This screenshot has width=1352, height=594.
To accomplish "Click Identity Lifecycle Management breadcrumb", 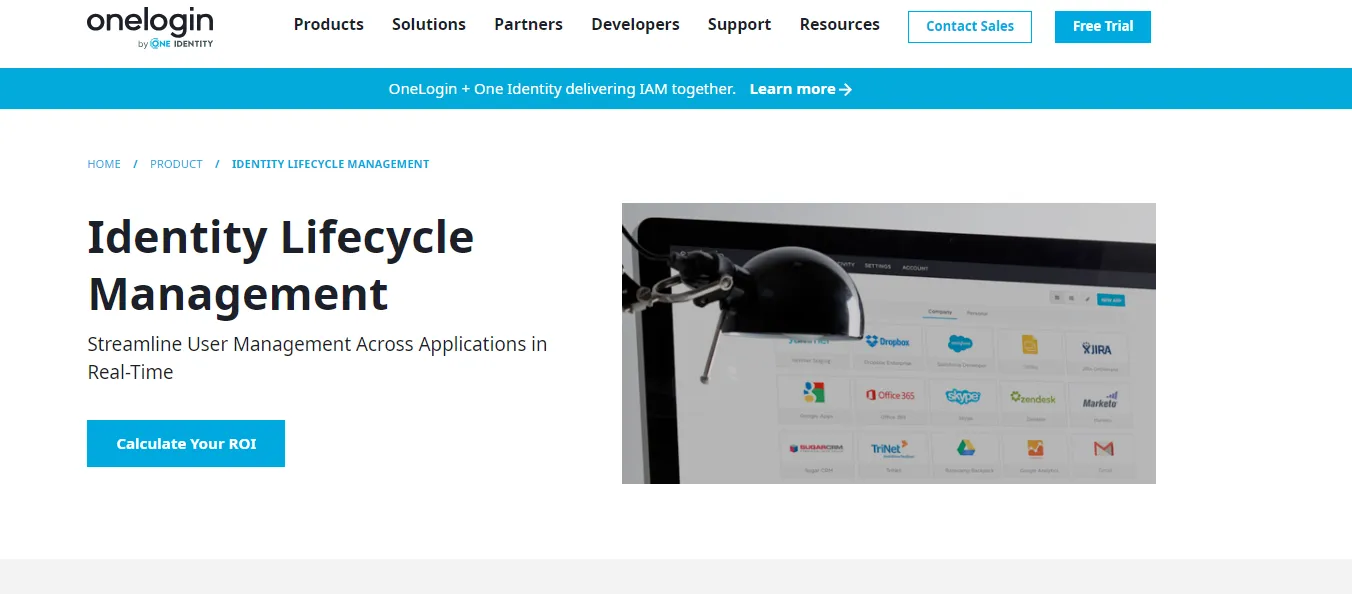I will (330, 164).
